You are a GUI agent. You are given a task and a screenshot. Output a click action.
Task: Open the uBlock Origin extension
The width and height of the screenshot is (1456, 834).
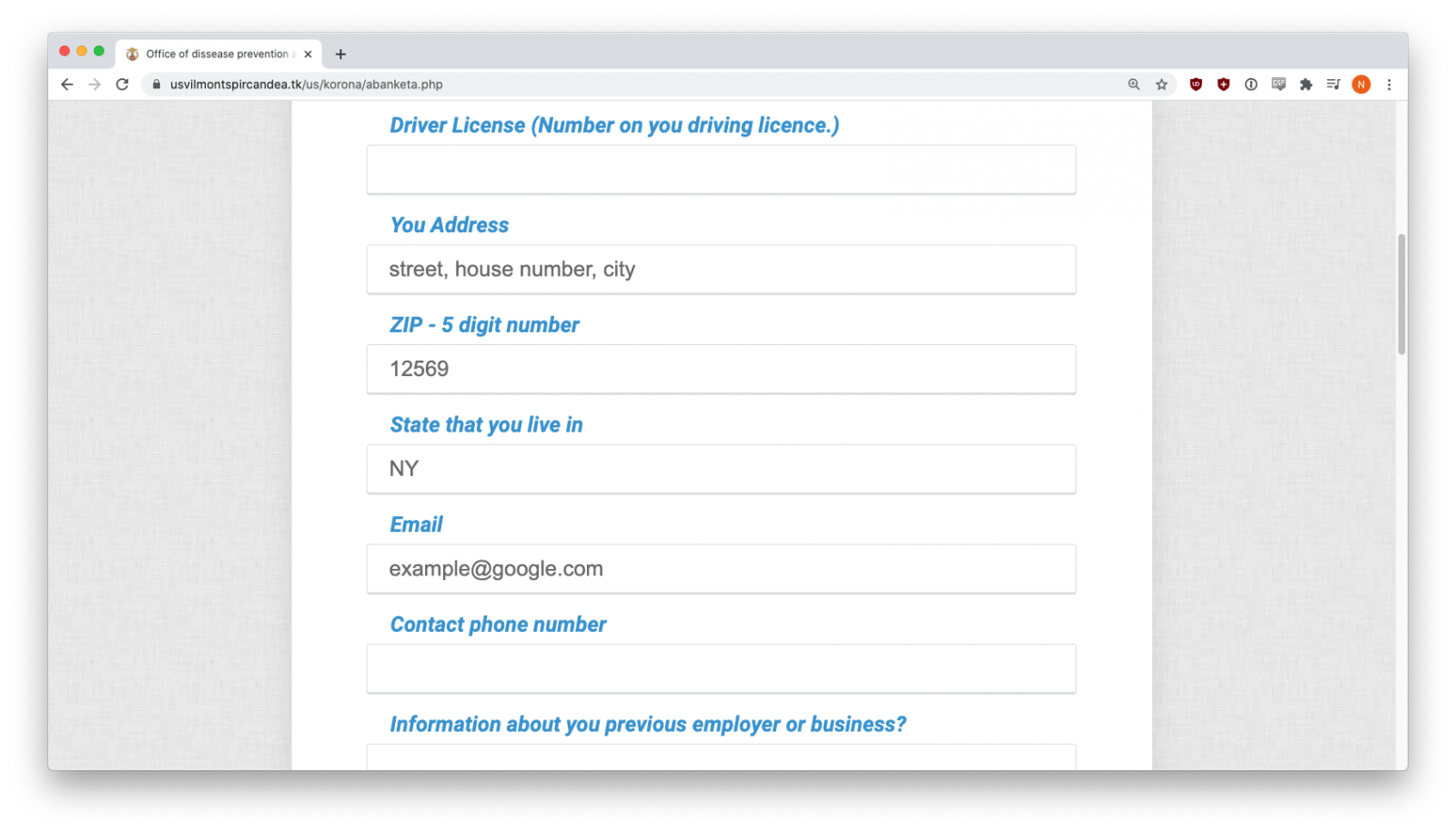coord(1196,85)
